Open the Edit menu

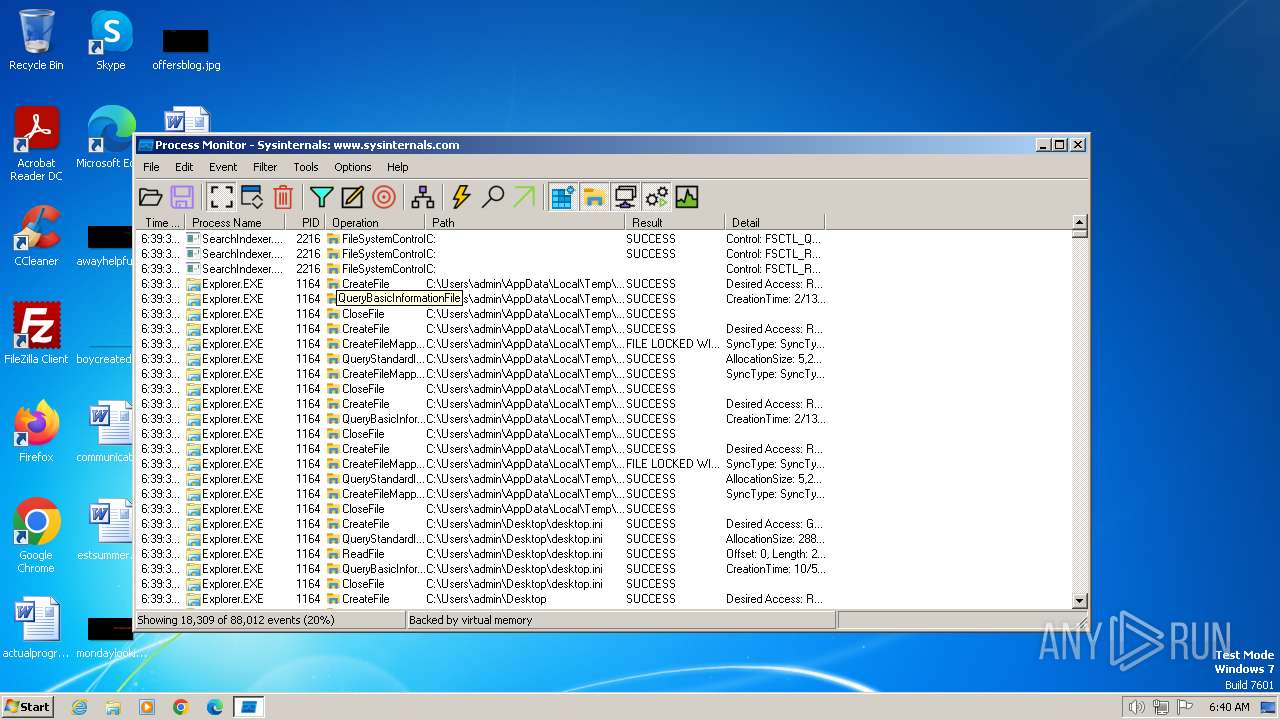tap(184, 167)
